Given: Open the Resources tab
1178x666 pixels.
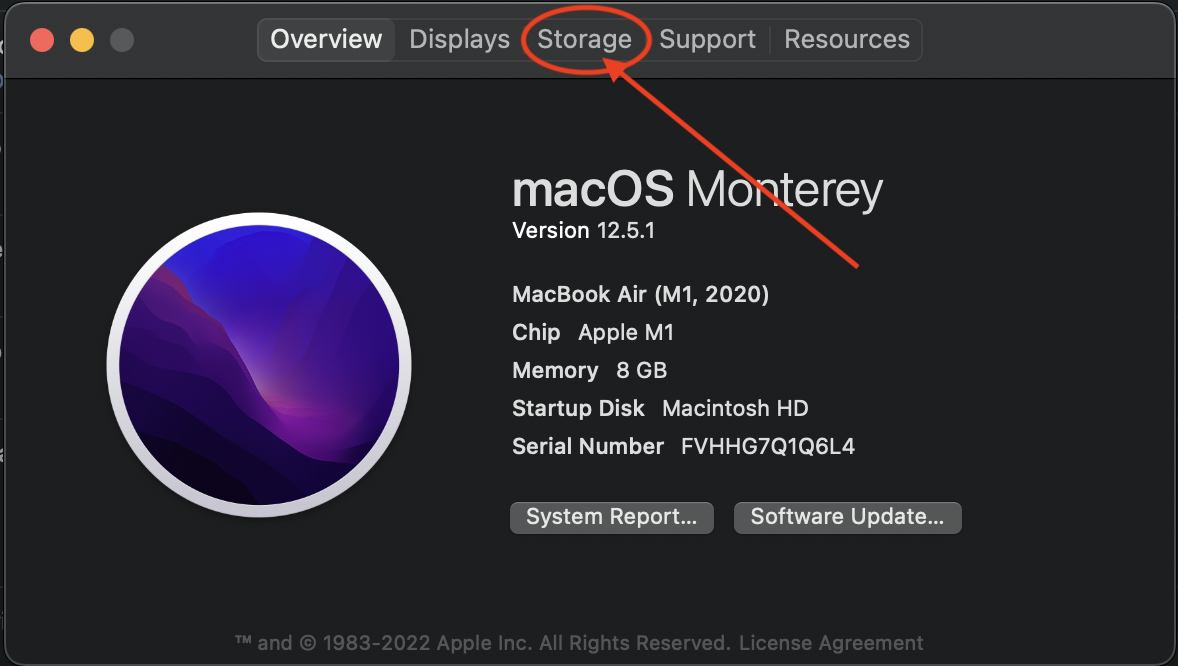Looking at the screenshot, I should pyautogui.click(x=847, y=39).
